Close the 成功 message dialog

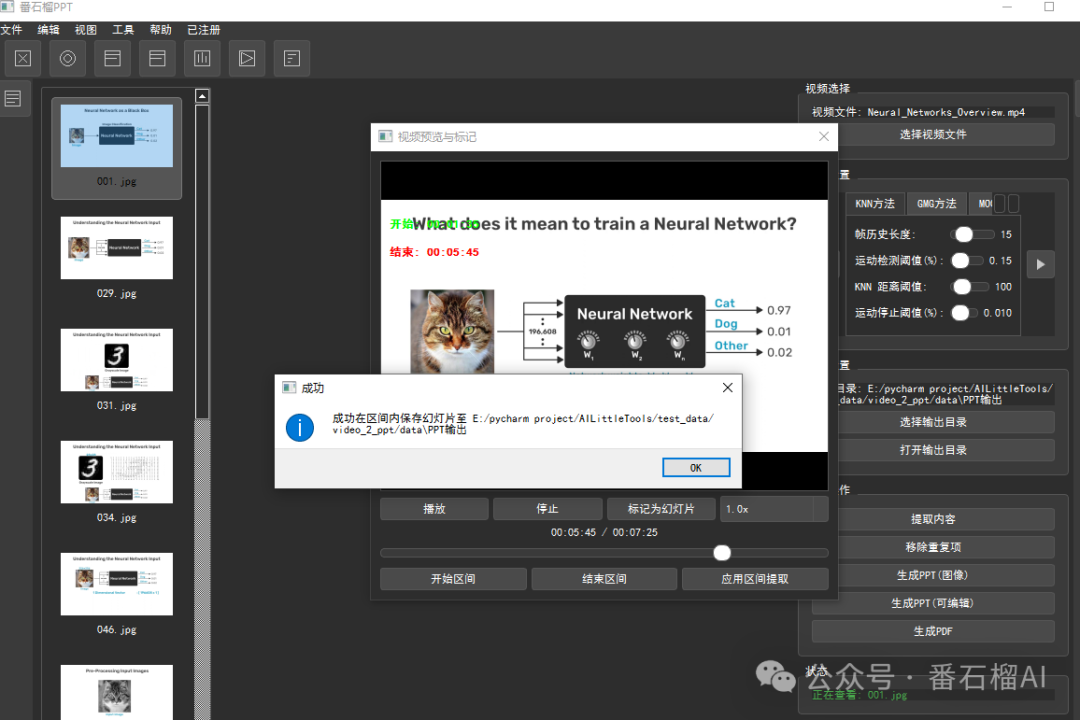(x=727, y=388)
